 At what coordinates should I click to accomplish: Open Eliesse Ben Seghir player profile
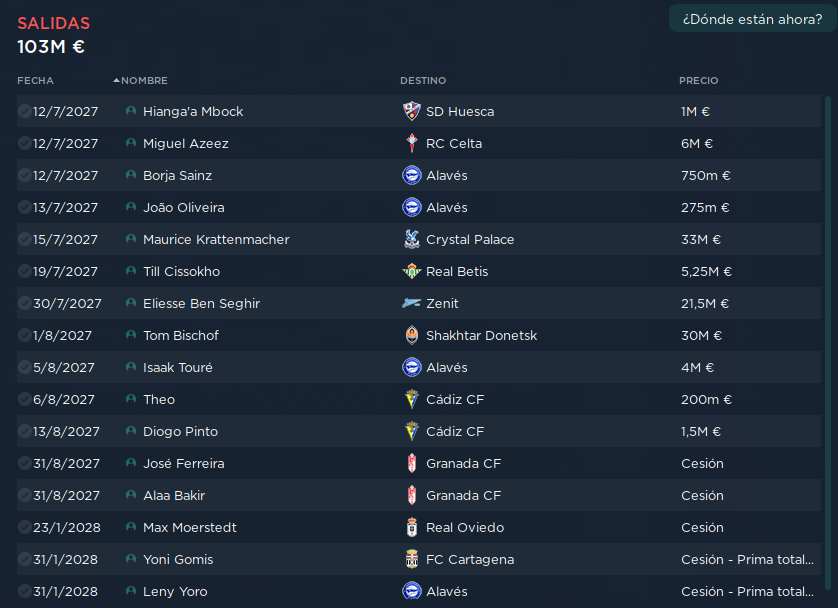[x=201, y=303]
